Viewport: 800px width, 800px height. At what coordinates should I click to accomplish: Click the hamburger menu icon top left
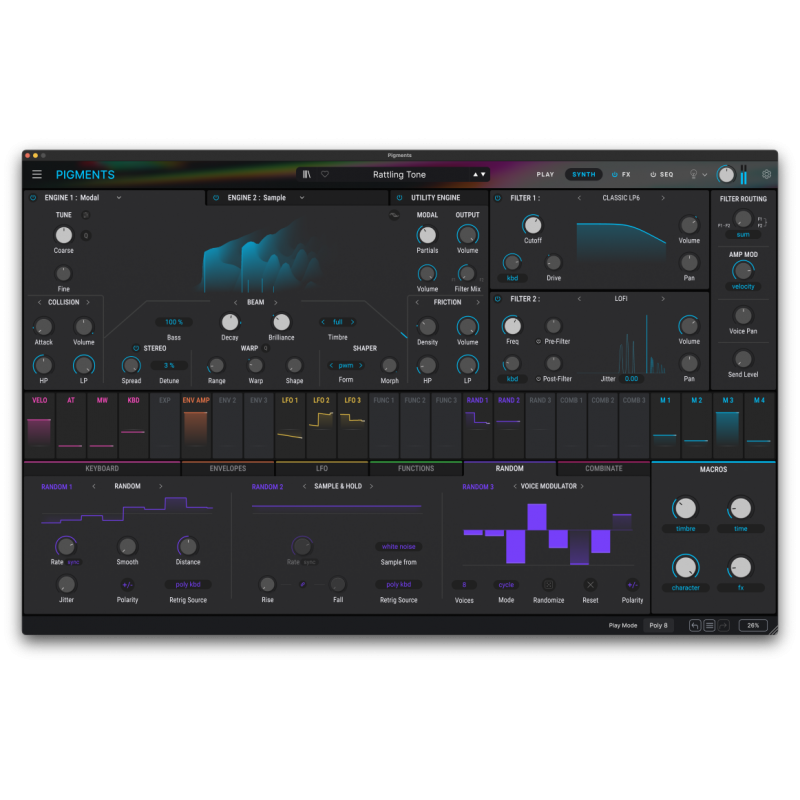(37, 174)
